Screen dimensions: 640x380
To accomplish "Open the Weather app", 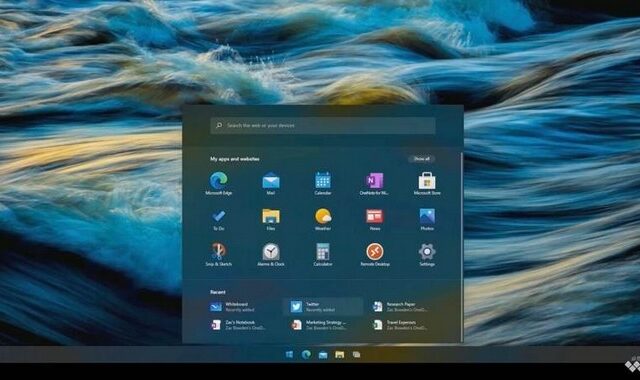I will [322, 219].
